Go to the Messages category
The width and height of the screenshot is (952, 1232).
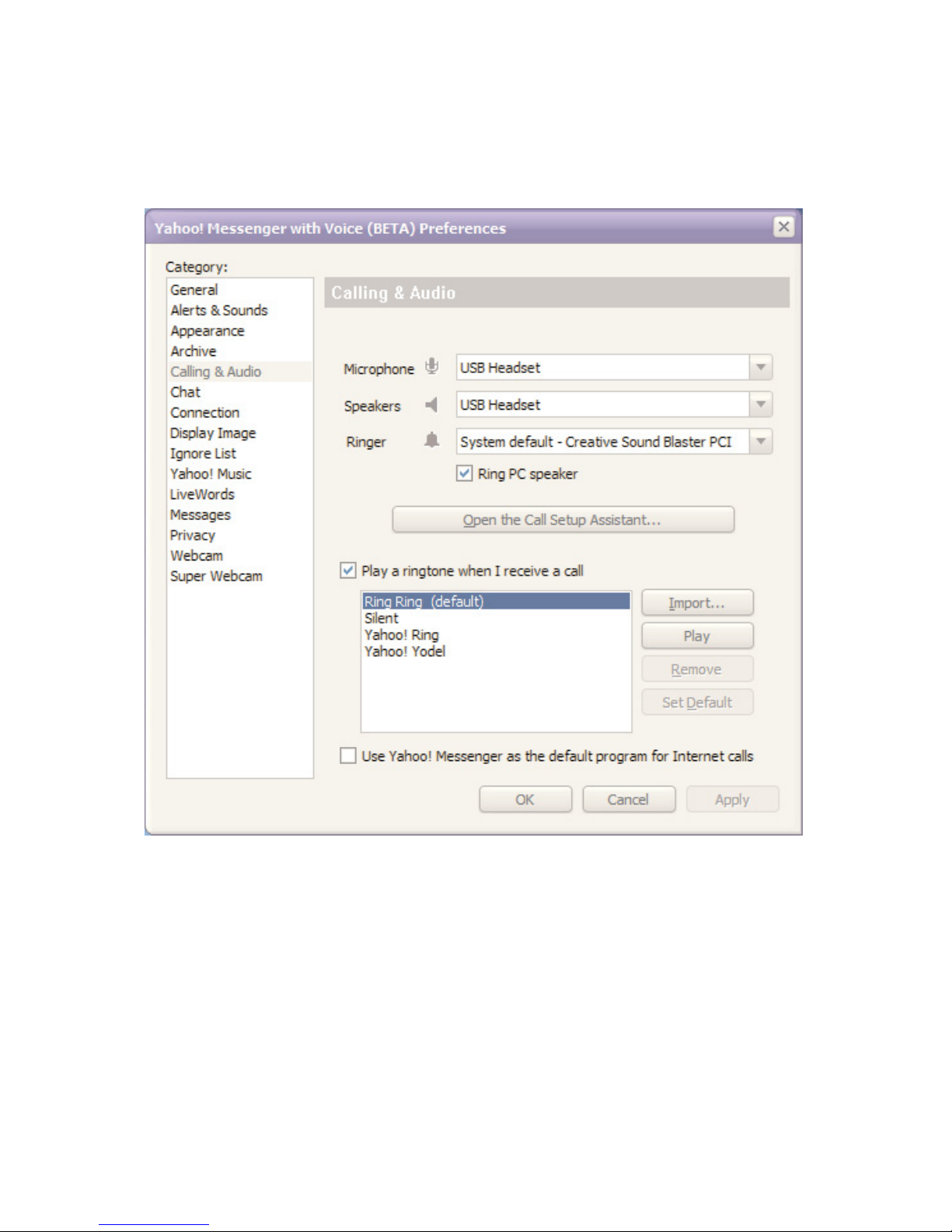tap(239, 515)
